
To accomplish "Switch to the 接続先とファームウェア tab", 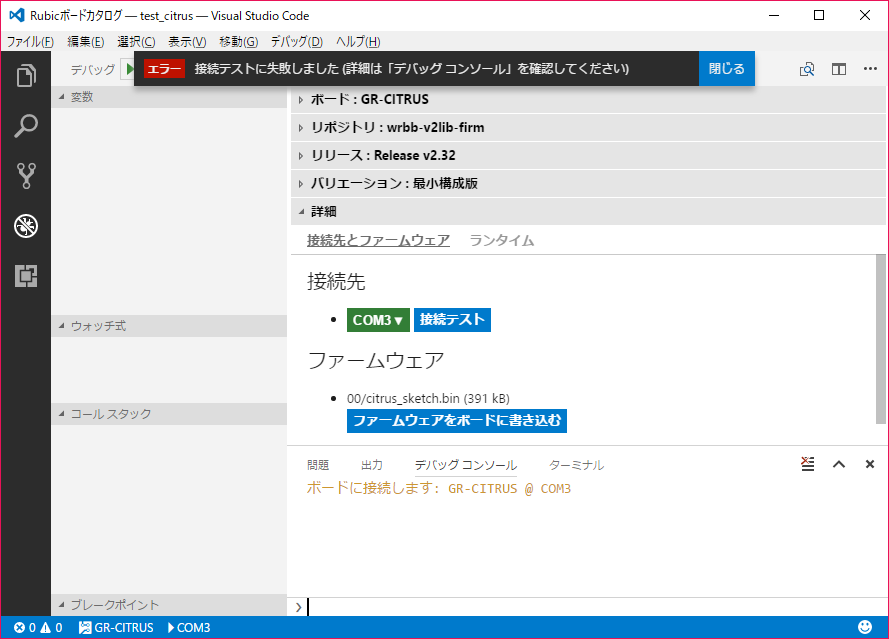I will [378, 240].
